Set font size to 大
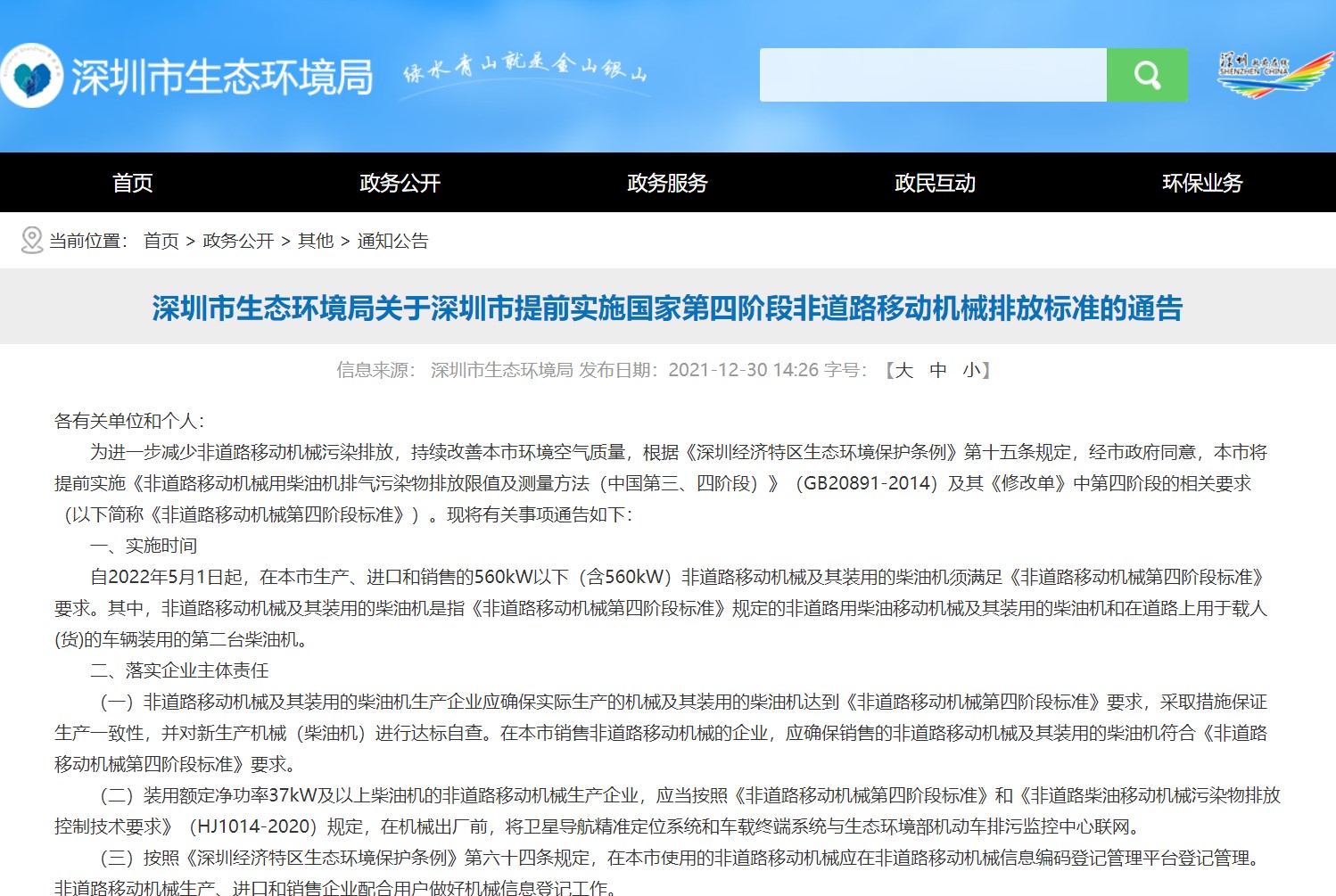The width and height of the screenshot is (1336, 896). point(904,370)
